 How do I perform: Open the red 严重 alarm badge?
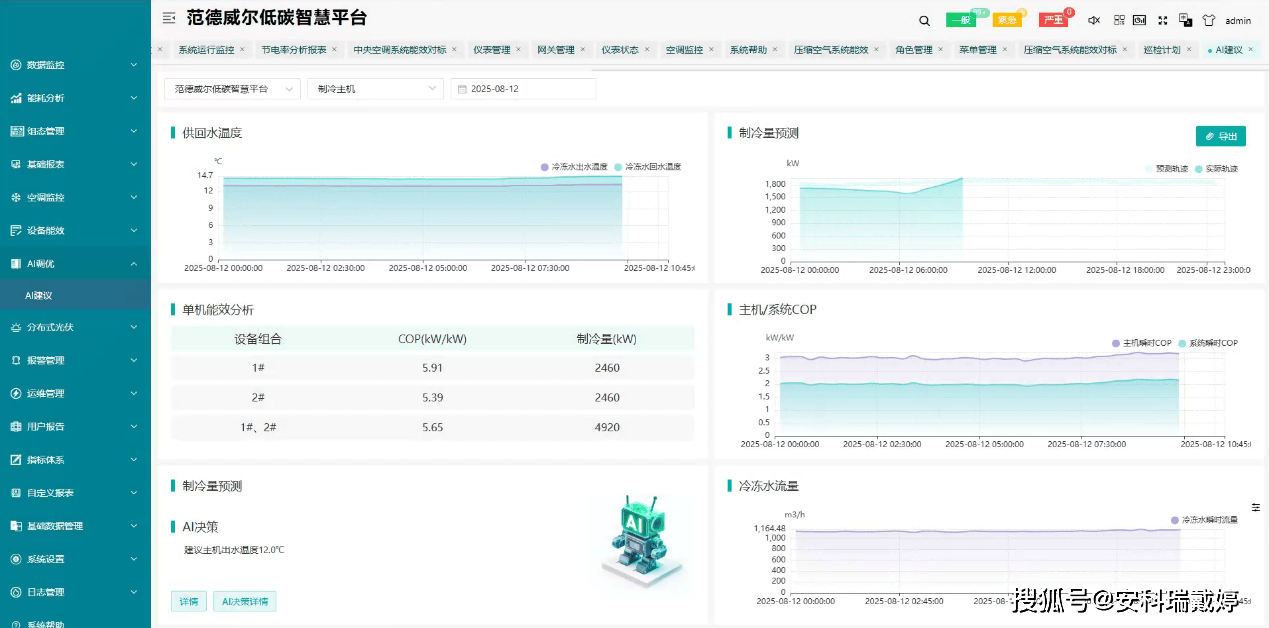point(1054,20)
